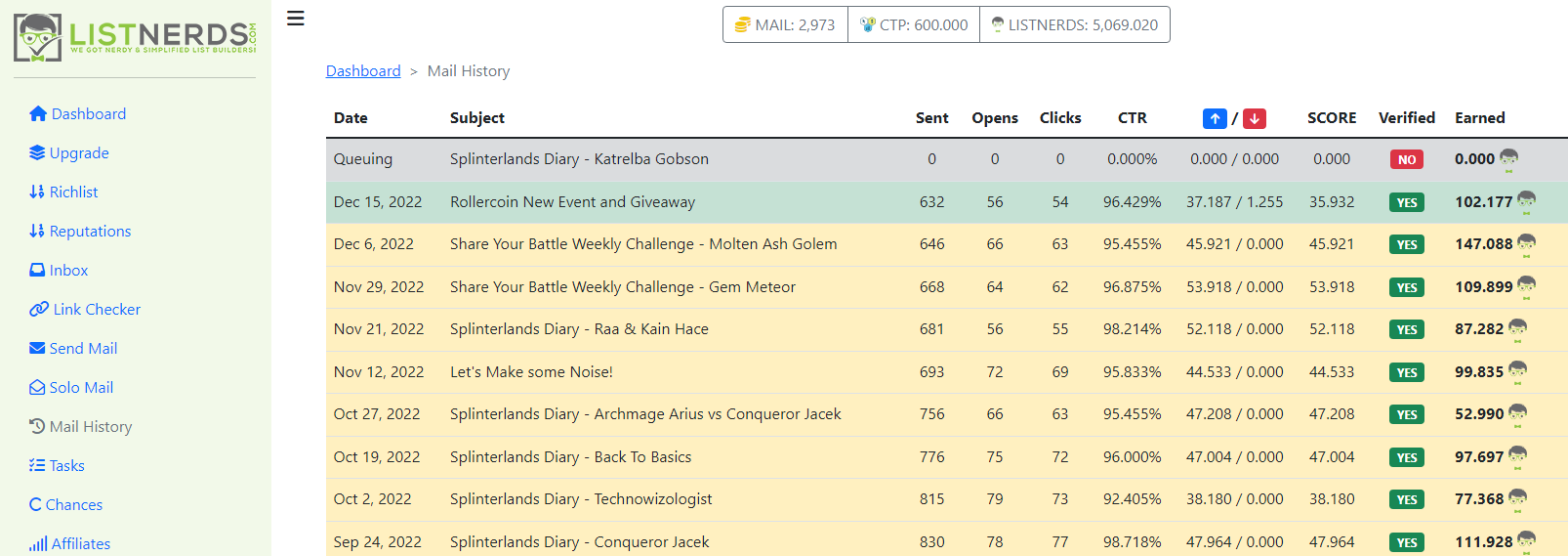Click the Dashboard home icon in sidebar
Screen dimensions: 1568x556
click(x=38, y=114)
